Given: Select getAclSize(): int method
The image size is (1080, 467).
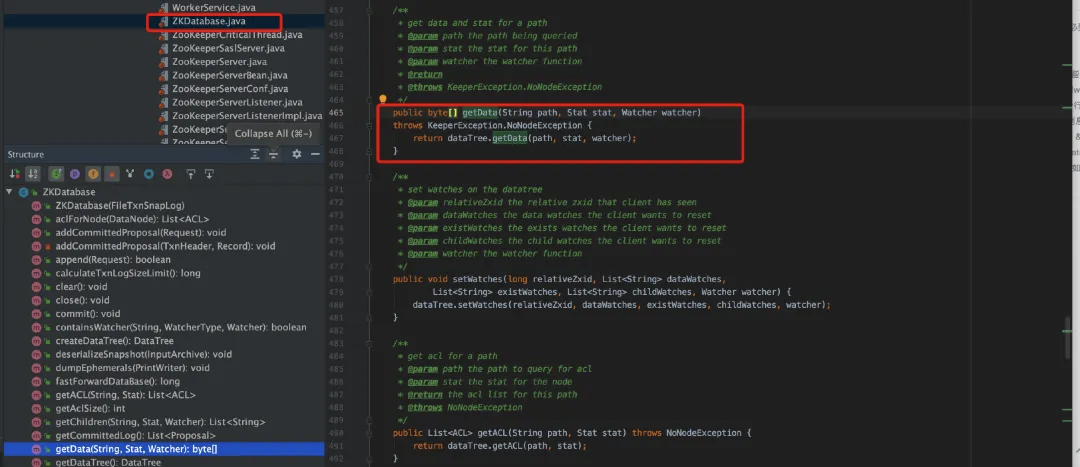Looking at the screenshot, I should [90, 408].
